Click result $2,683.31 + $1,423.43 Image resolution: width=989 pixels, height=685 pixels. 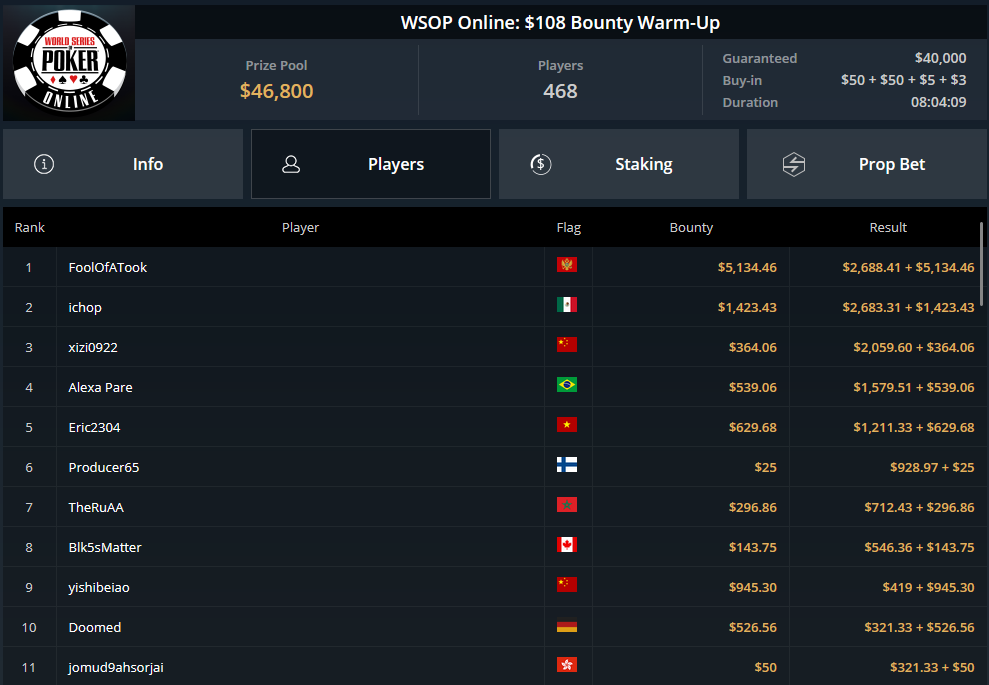coord(908,308)
